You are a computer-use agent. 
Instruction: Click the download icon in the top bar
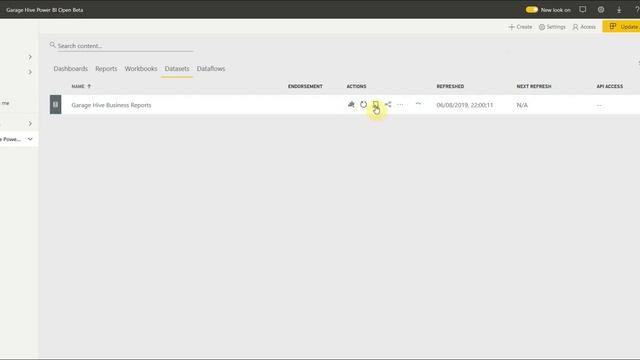pos(619,9)
